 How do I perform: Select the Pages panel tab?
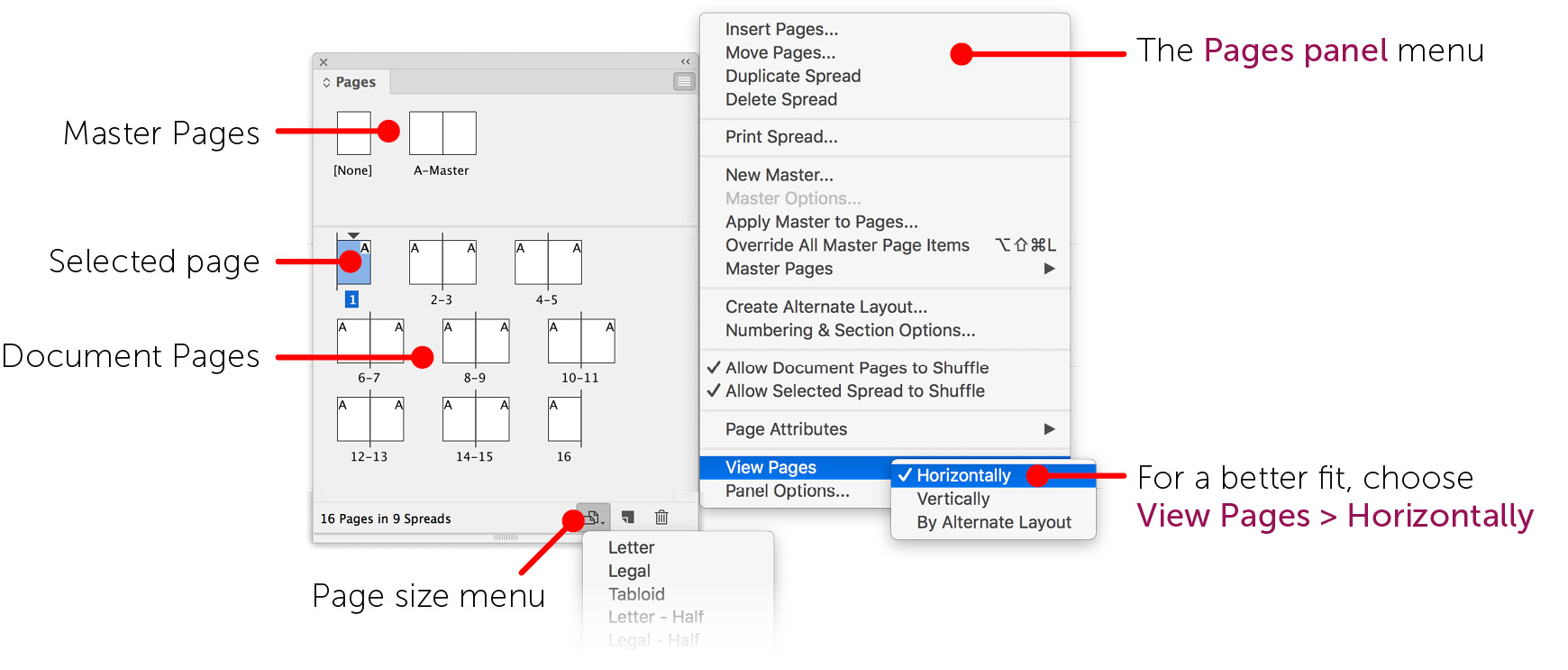pyautogui.click(x=351, y=82)
